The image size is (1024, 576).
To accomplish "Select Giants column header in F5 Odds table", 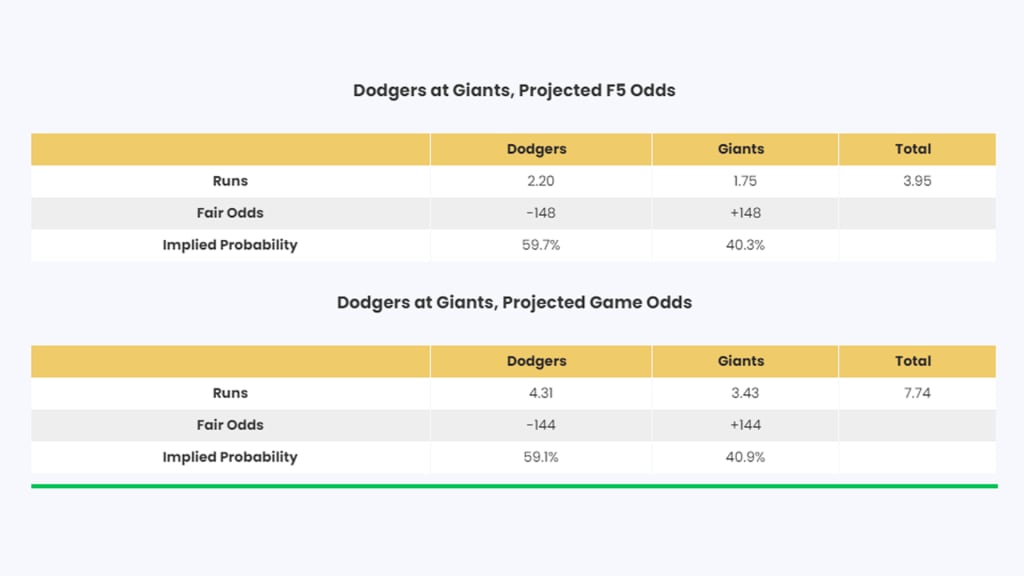I will click(x=741, y=149).
